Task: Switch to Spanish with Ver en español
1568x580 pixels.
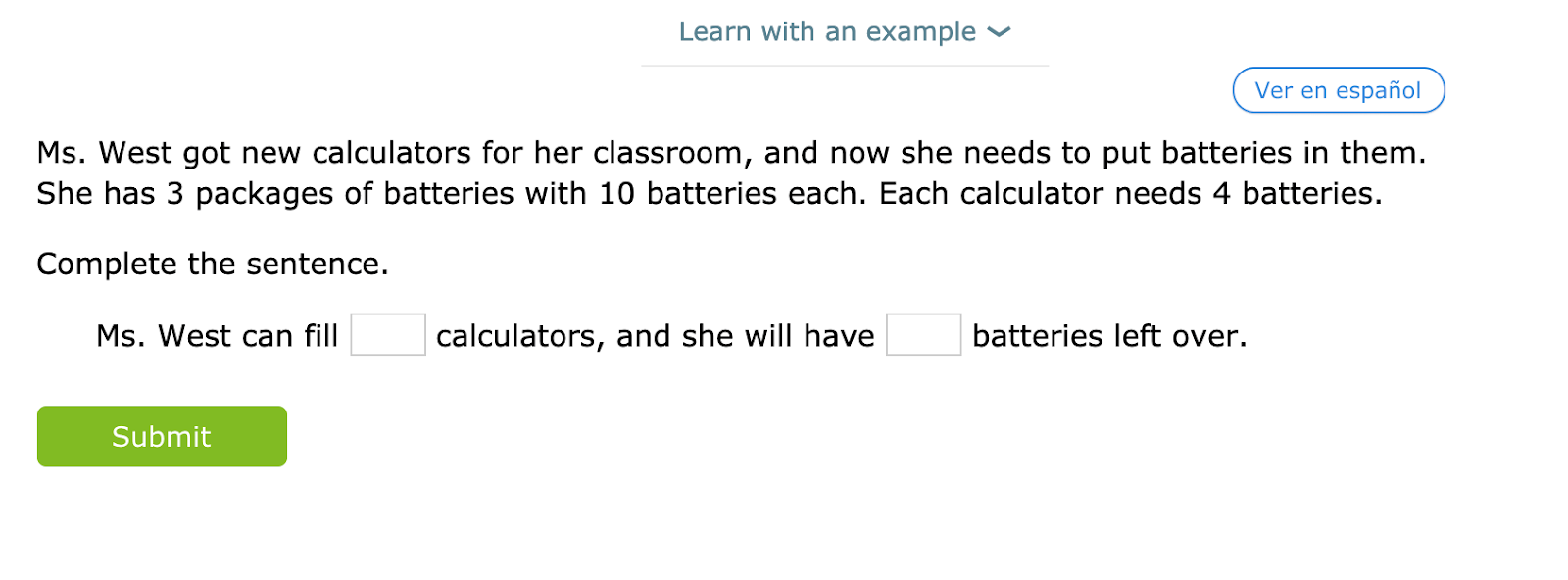Action: (x=1338, y=90)
